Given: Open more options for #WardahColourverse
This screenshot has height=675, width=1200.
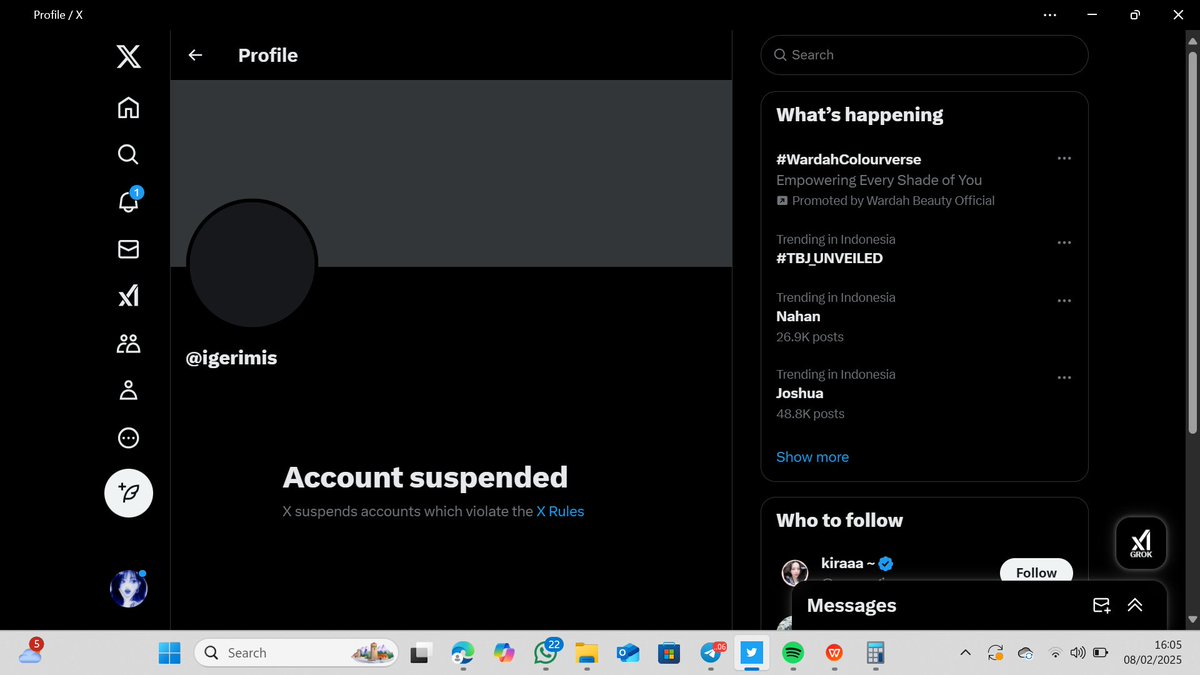Looking at the screenshot, I should (x=1064, y=159).
